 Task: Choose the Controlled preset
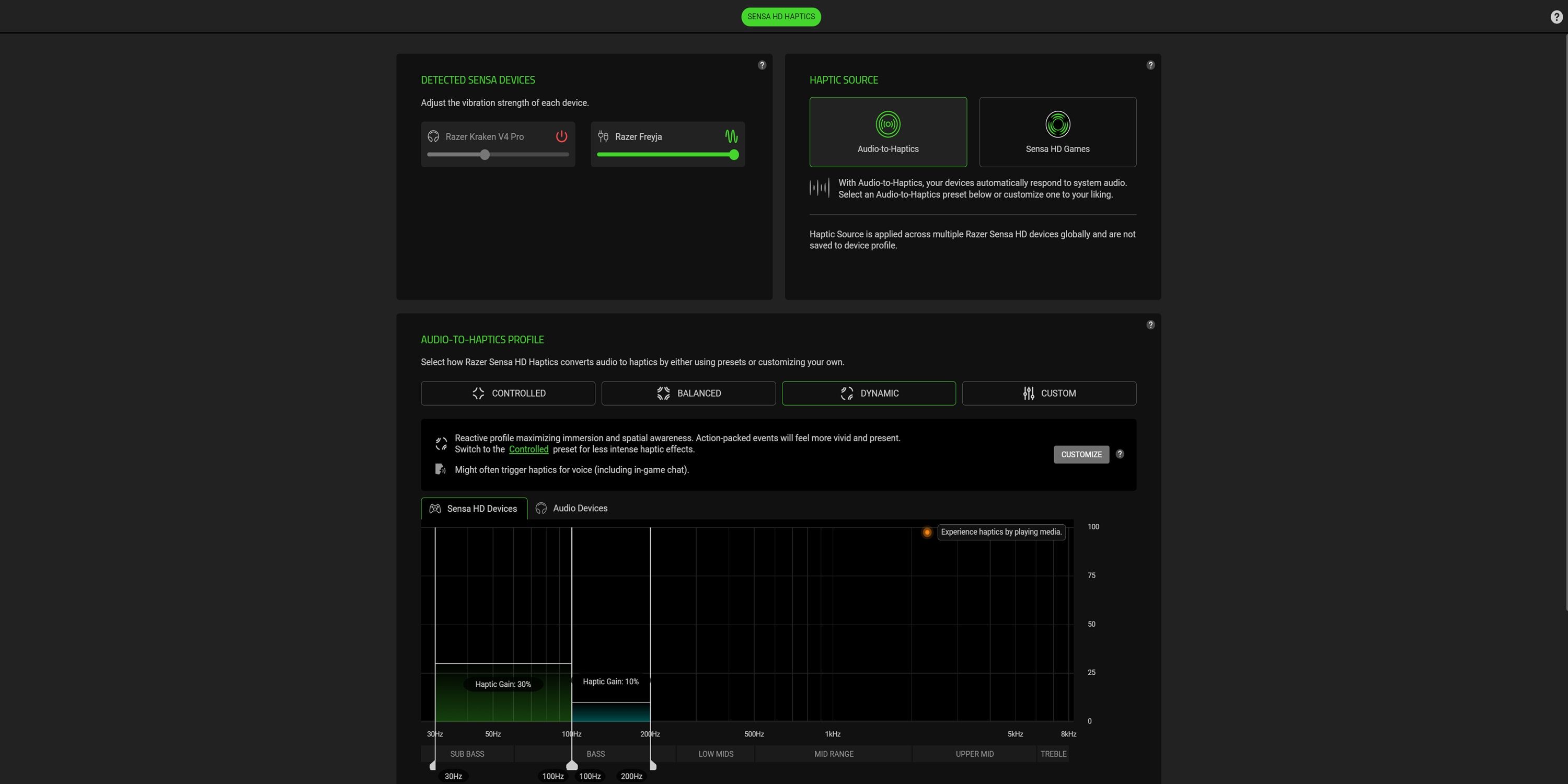pyautogui.click(x=508, y=393)
